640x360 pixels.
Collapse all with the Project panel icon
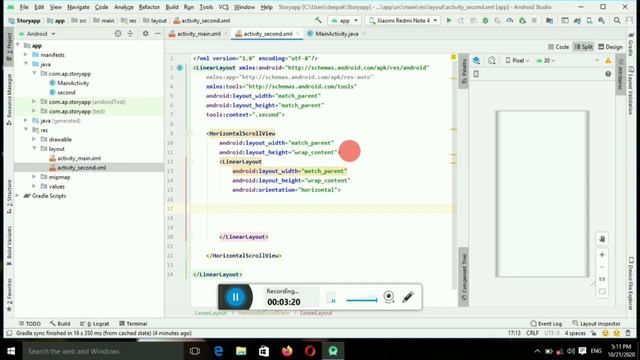pos(131,34)
